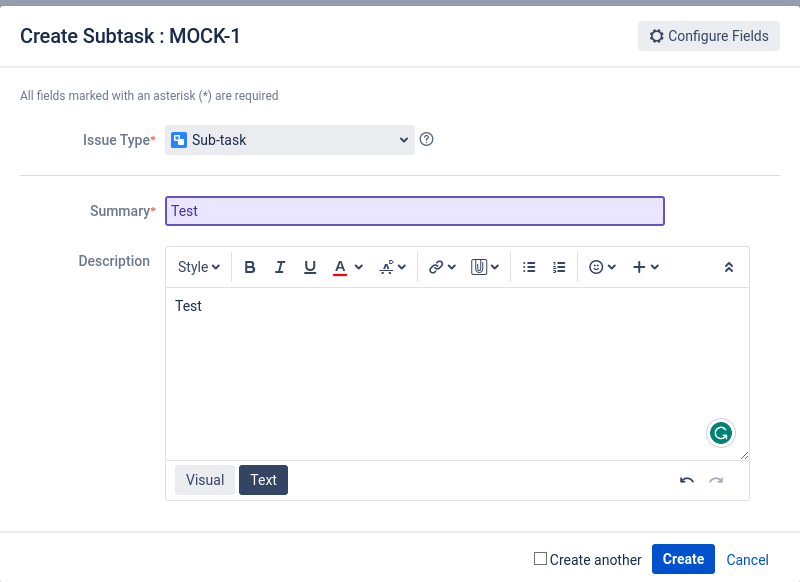Click the Create button
The width and height of the screenshot is (800, 582).
tap(683, 559)
